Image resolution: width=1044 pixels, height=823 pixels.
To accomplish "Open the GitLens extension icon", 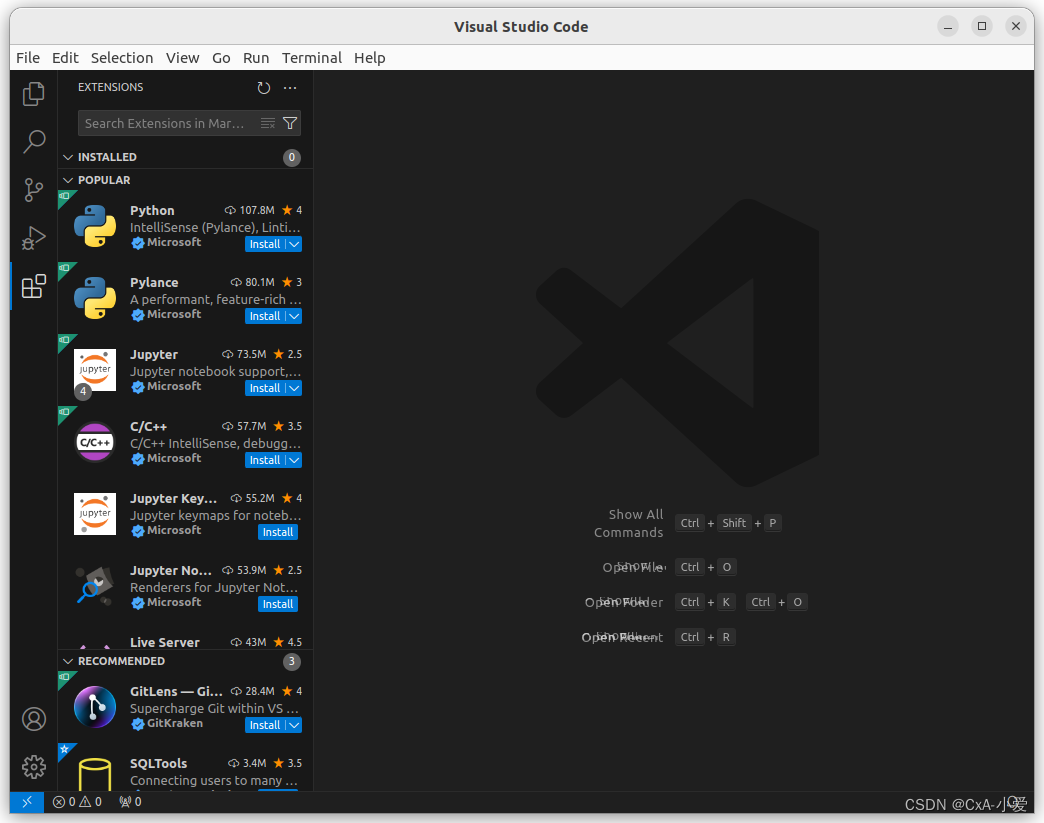I will (x=95, y=707).
